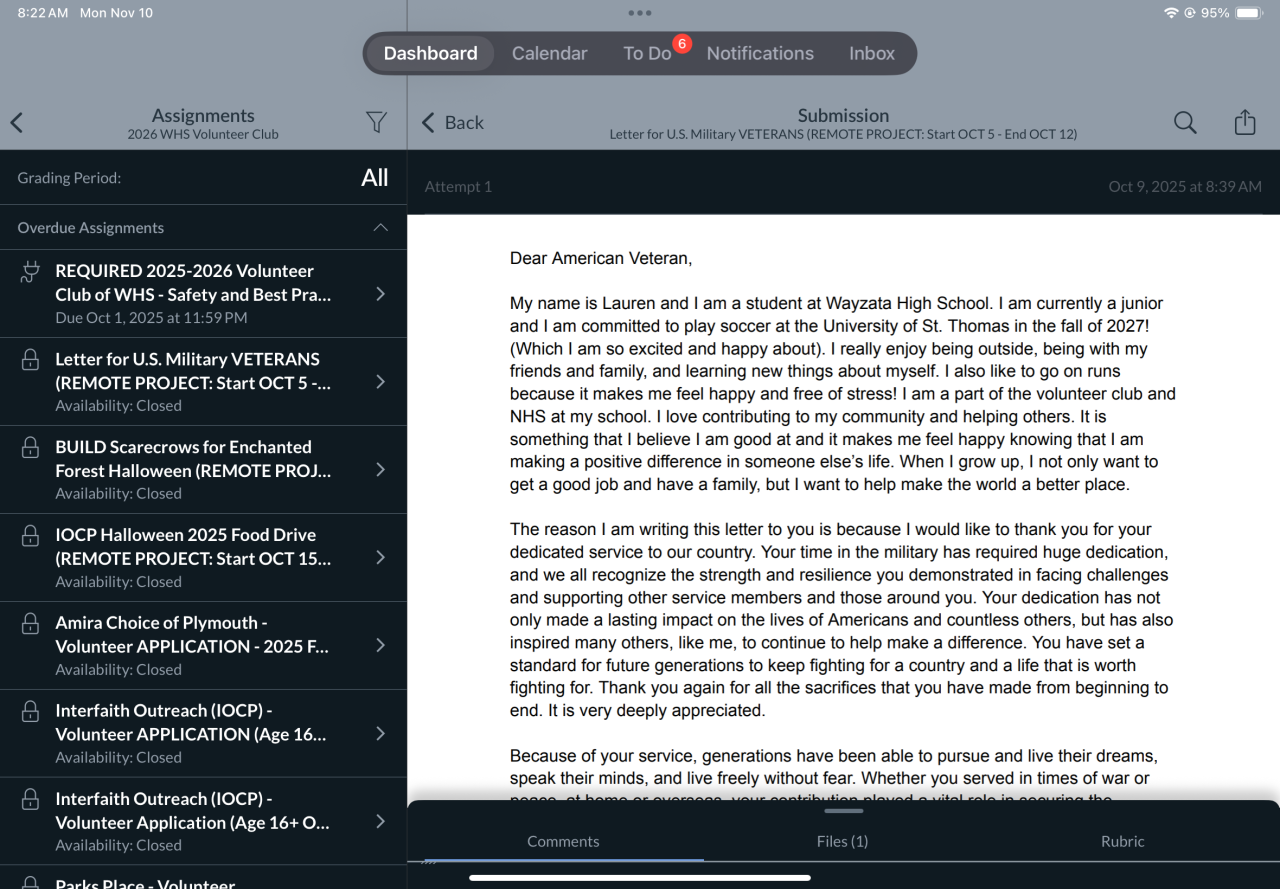Tap the Submission title heading

pos(843,115)
